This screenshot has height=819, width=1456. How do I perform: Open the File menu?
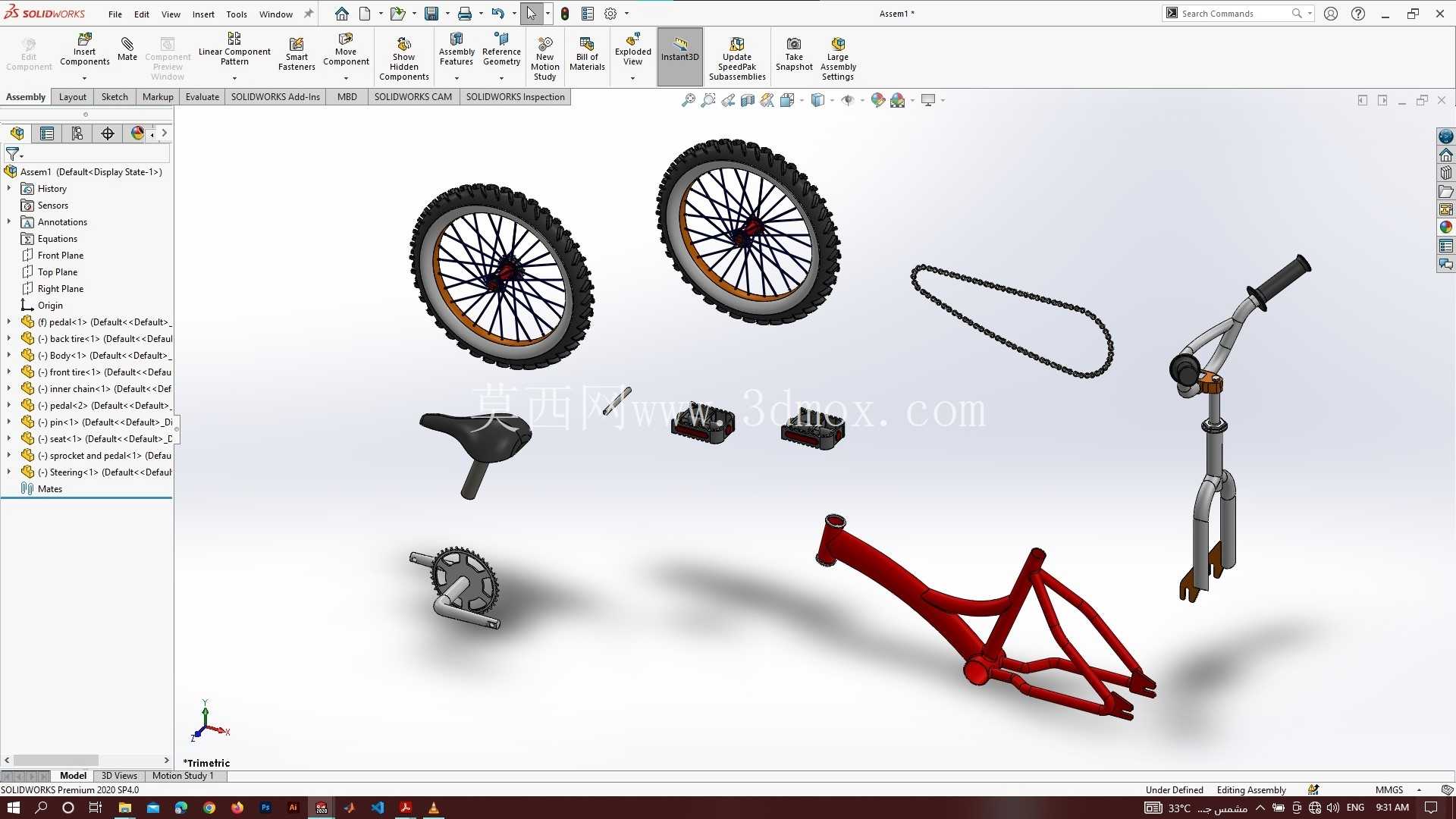tap(115, 14)
